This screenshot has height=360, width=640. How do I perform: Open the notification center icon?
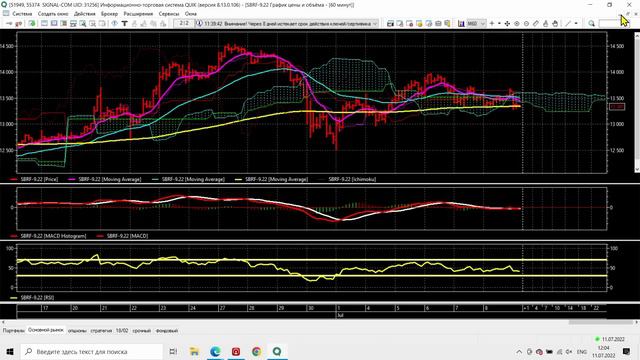(627, 351)
